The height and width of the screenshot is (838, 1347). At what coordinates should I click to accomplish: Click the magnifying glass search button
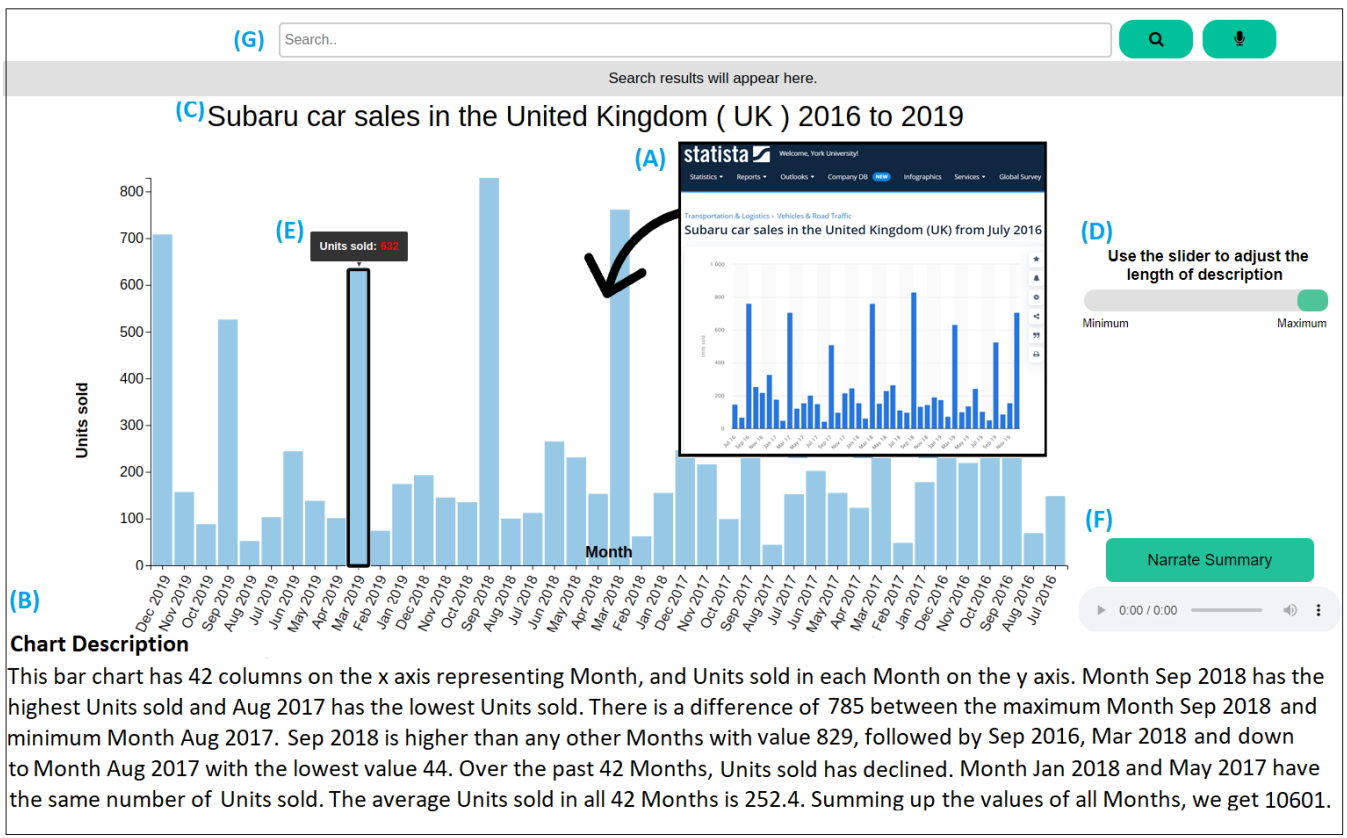point(1155,40)
